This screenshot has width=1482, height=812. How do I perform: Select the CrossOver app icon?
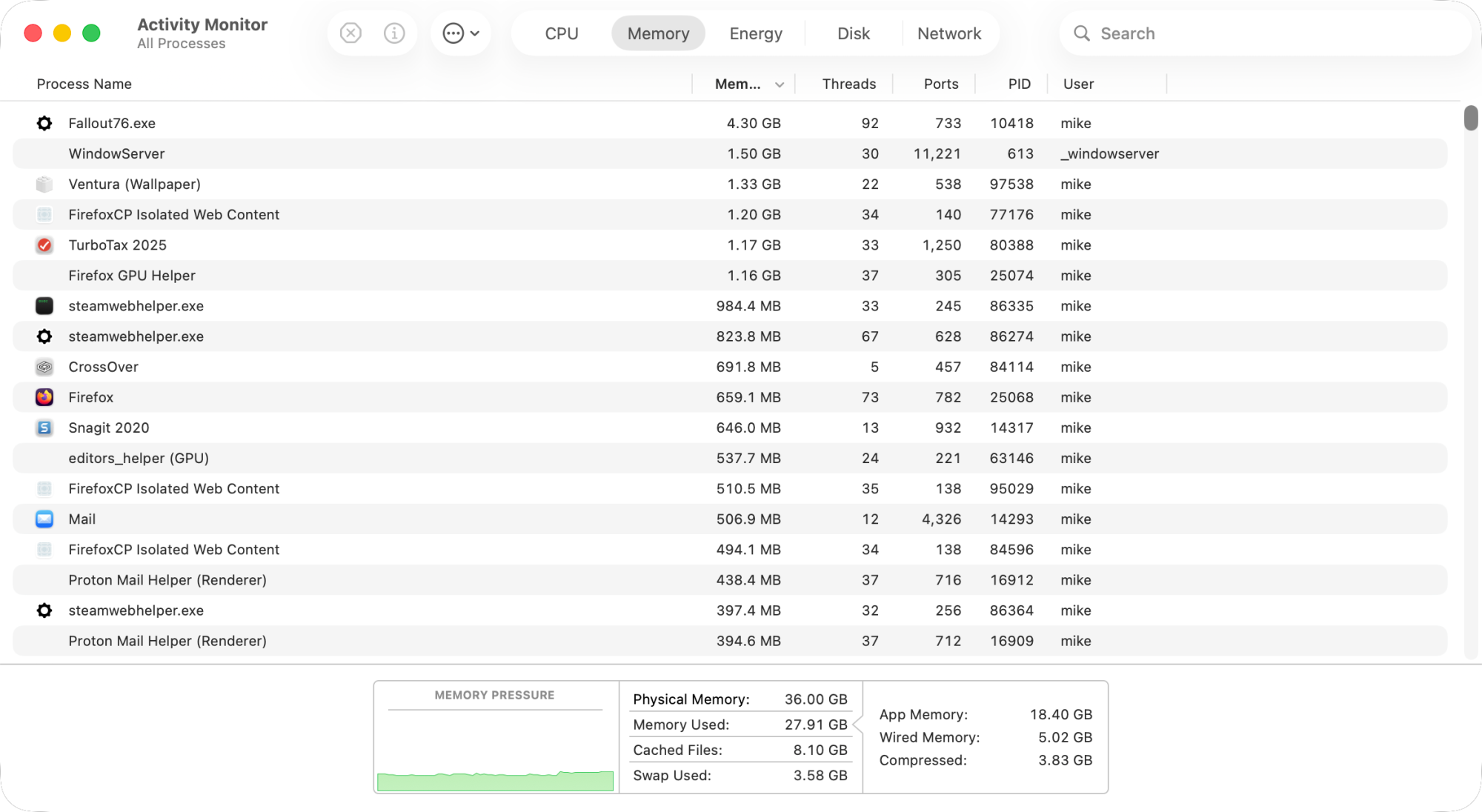pos(44,367)
